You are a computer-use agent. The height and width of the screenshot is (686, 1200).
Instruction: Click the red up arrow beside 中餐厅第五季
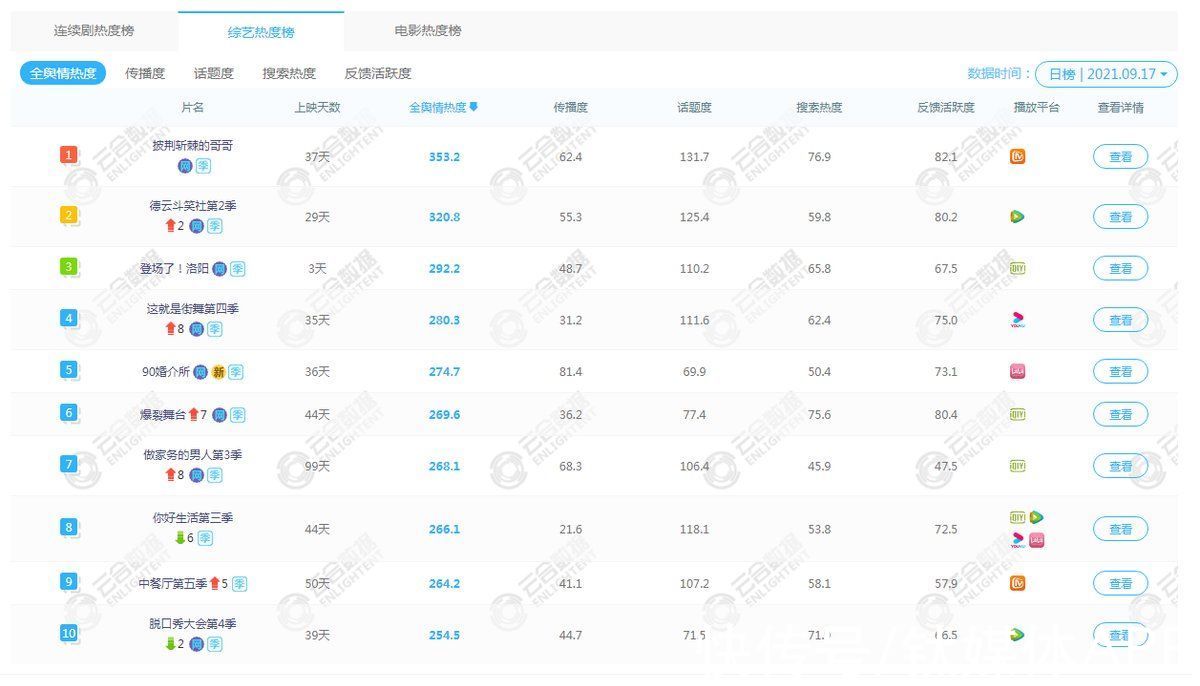pos(214,584)
